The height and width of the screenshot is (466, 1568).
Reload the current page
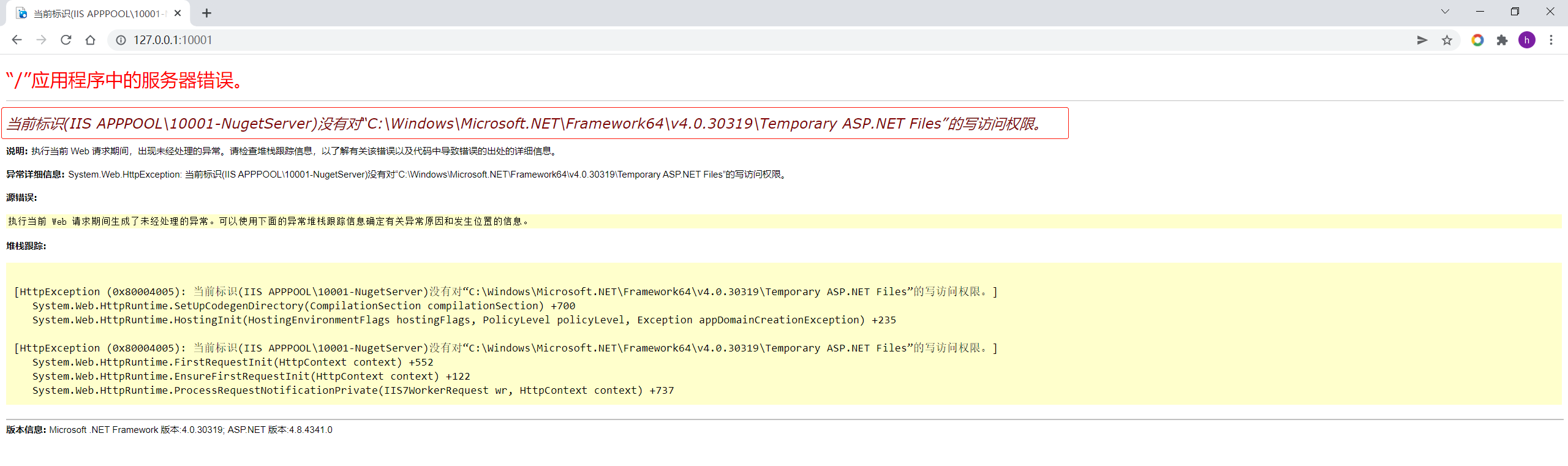[66, 40]
